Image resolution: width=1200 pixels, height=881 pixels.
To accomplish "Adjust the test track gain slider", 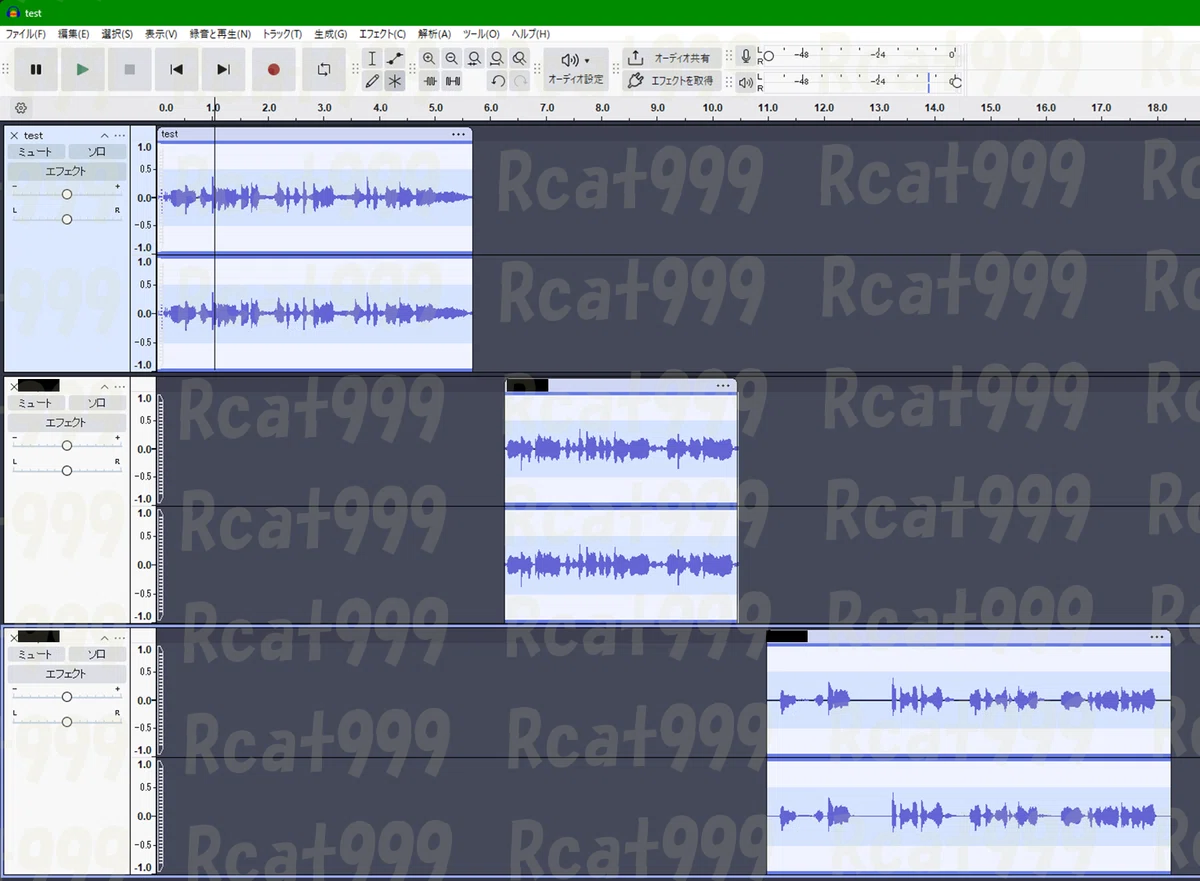I will pyautogui.click(x=67, y=194).
